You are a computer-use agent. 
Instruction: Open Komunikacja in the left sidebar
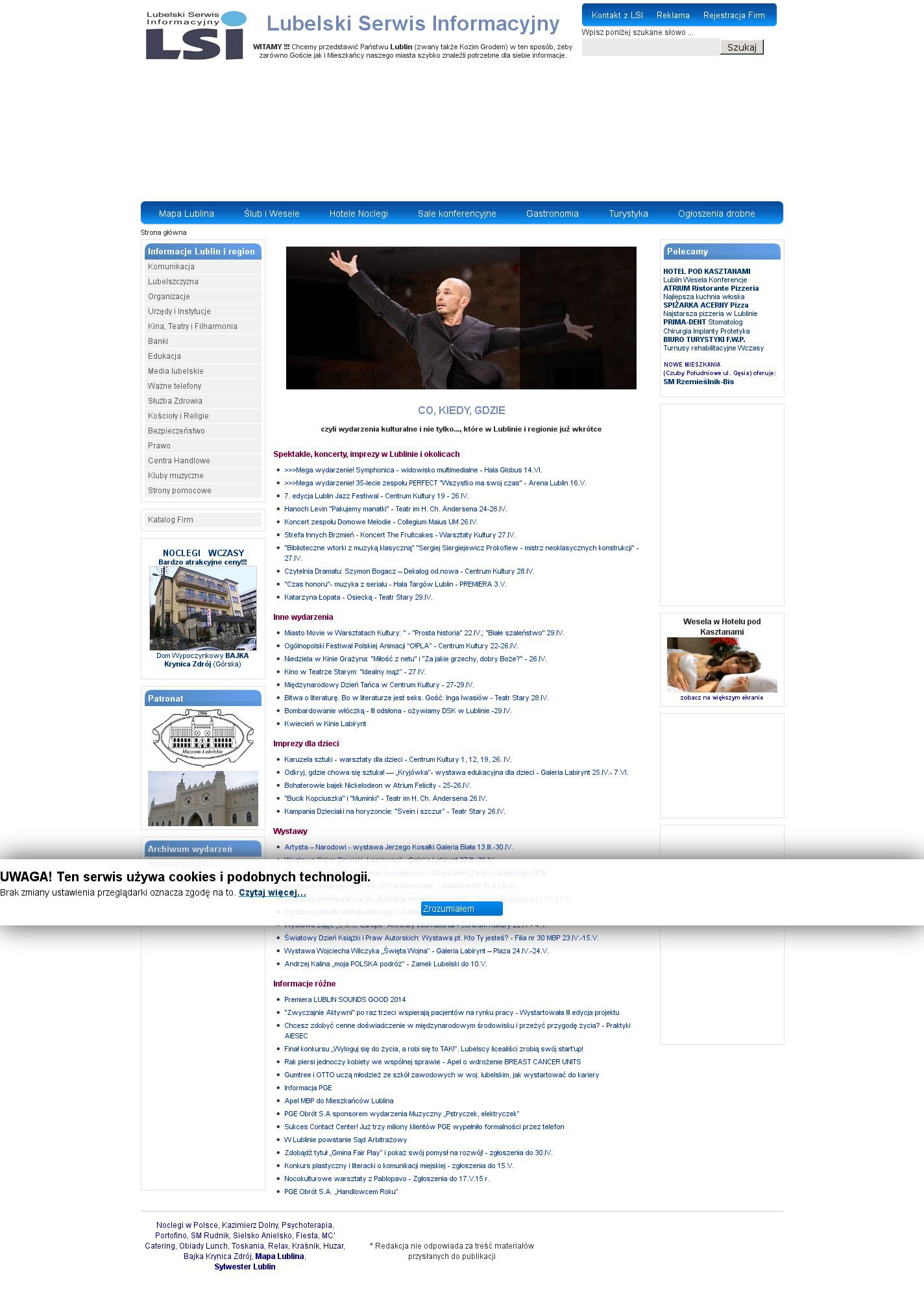pos(171,267)
